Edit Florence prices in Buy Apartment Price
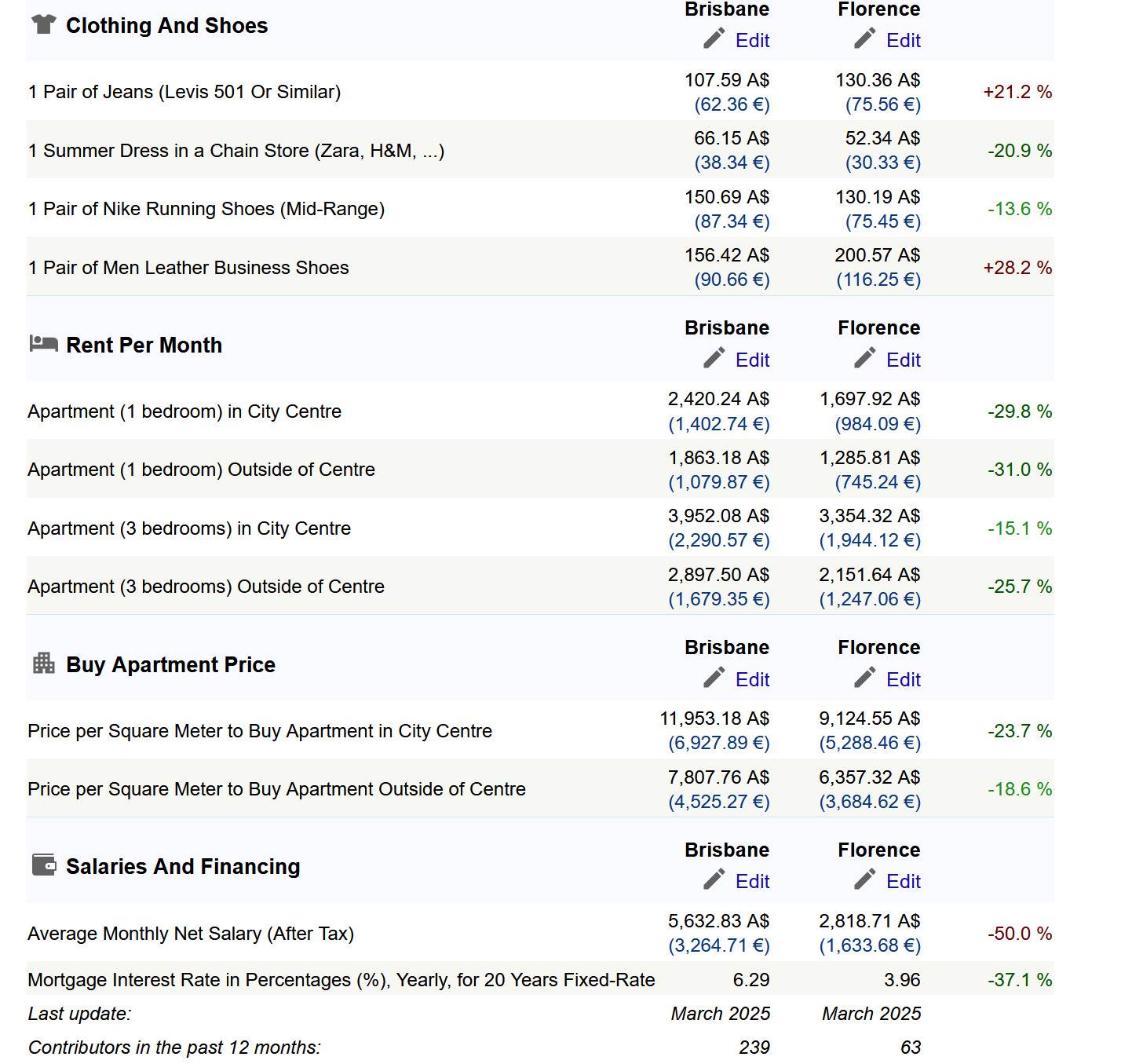 coord(903,680)
